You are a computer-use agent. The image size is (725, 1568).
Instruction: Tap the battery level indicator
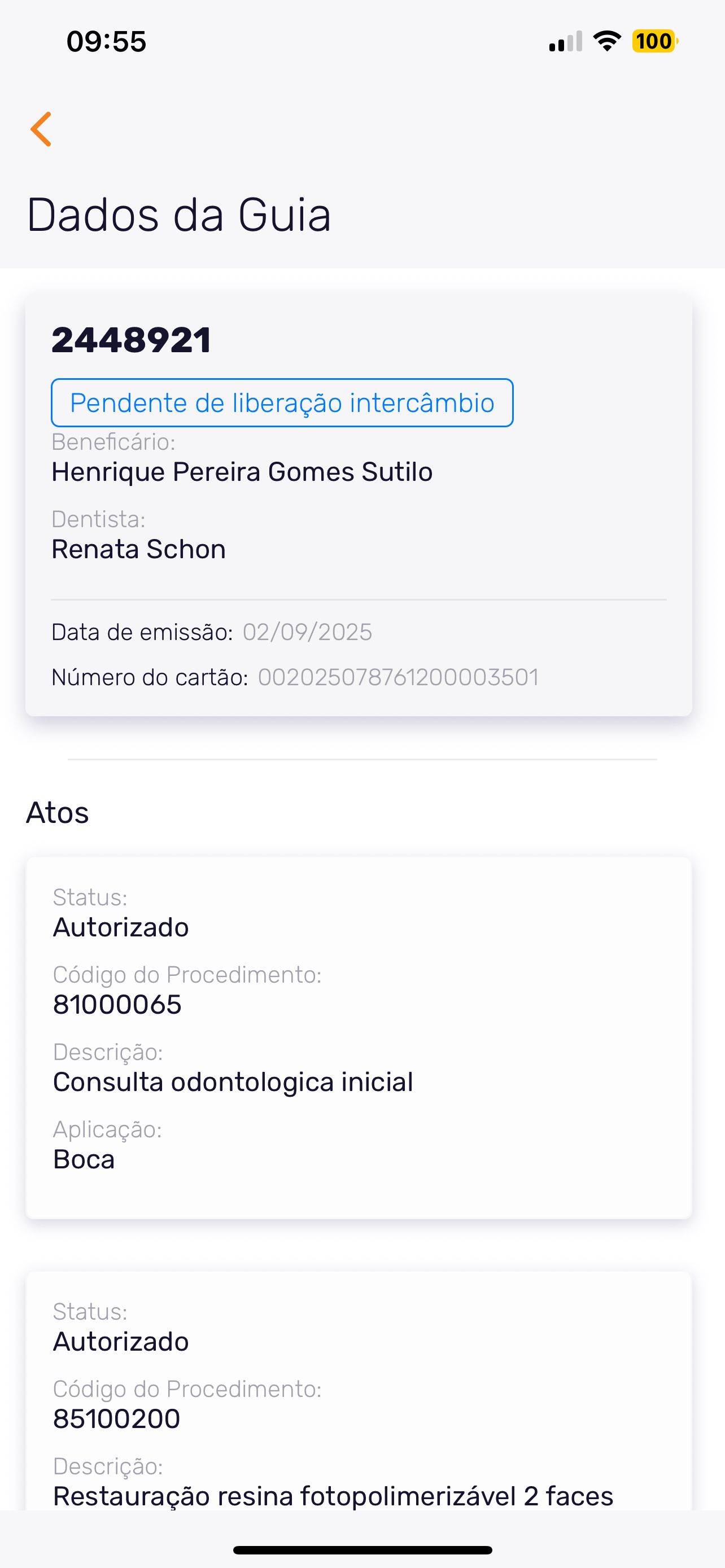[x=654, y=41]
